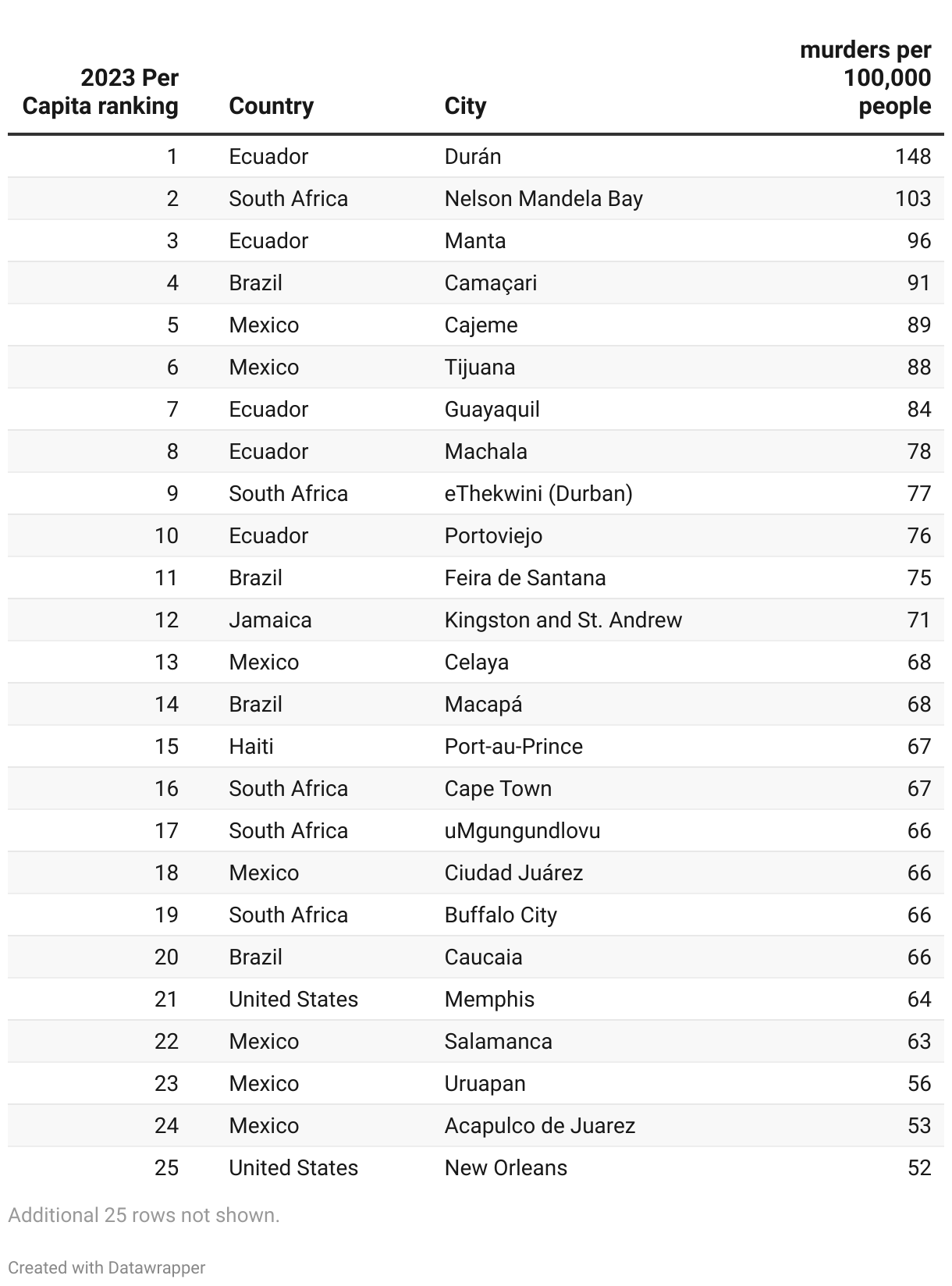Click the eThekwini (Durban) cell
The width and height of the screenshot is (952, 1286).
tap(538, 493)
